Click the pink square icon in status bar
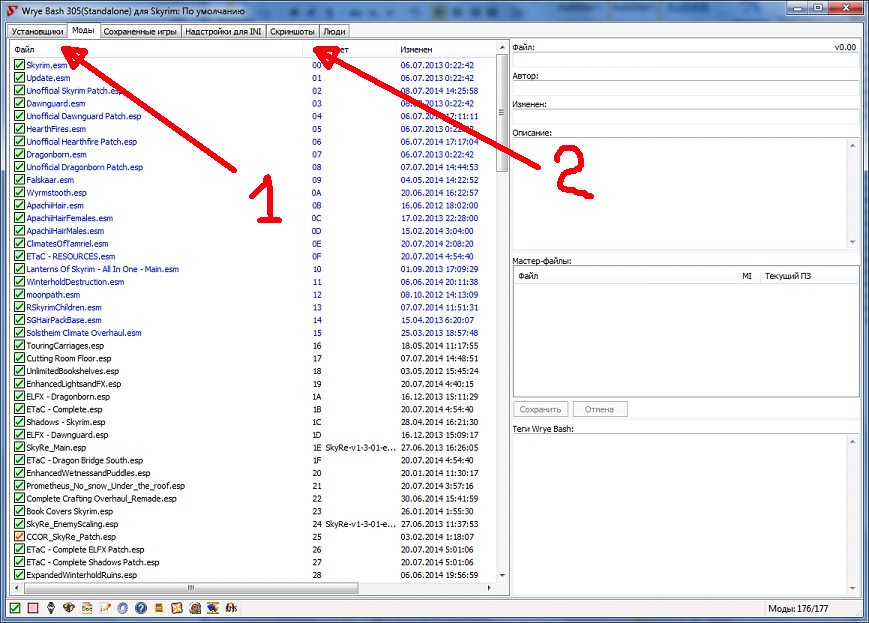This screenshot has height=623, width=869. (33, 608)
